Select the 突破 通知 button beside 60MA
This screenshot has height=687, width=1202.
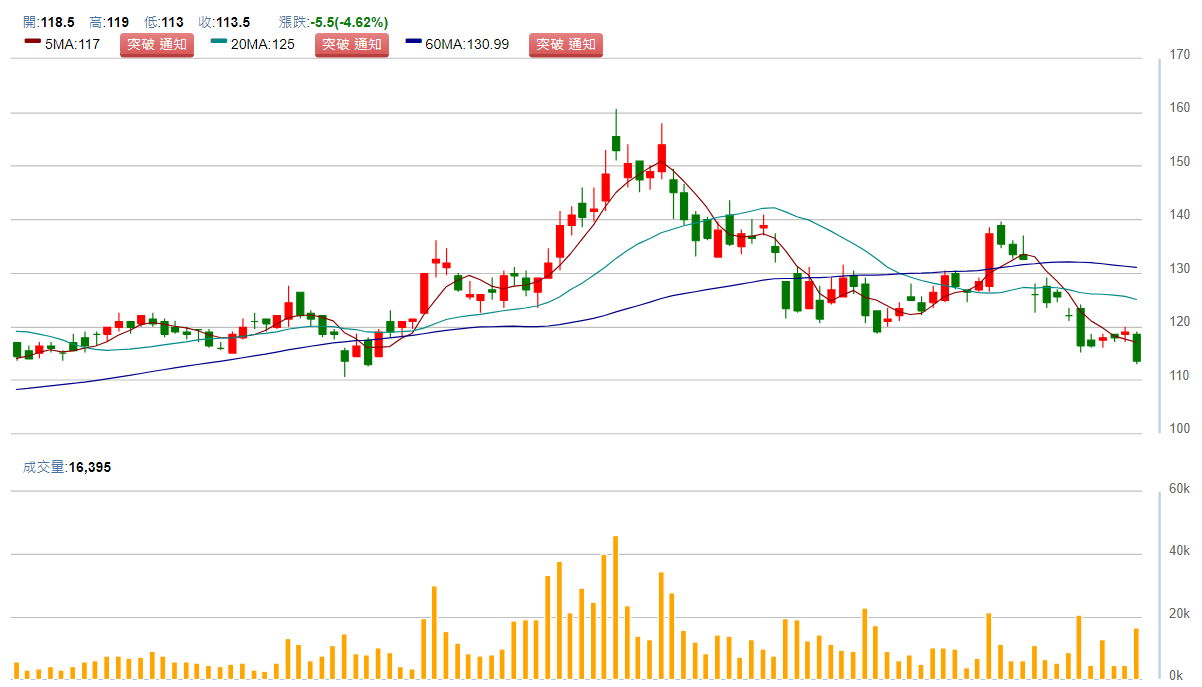(x=566, y=44)
